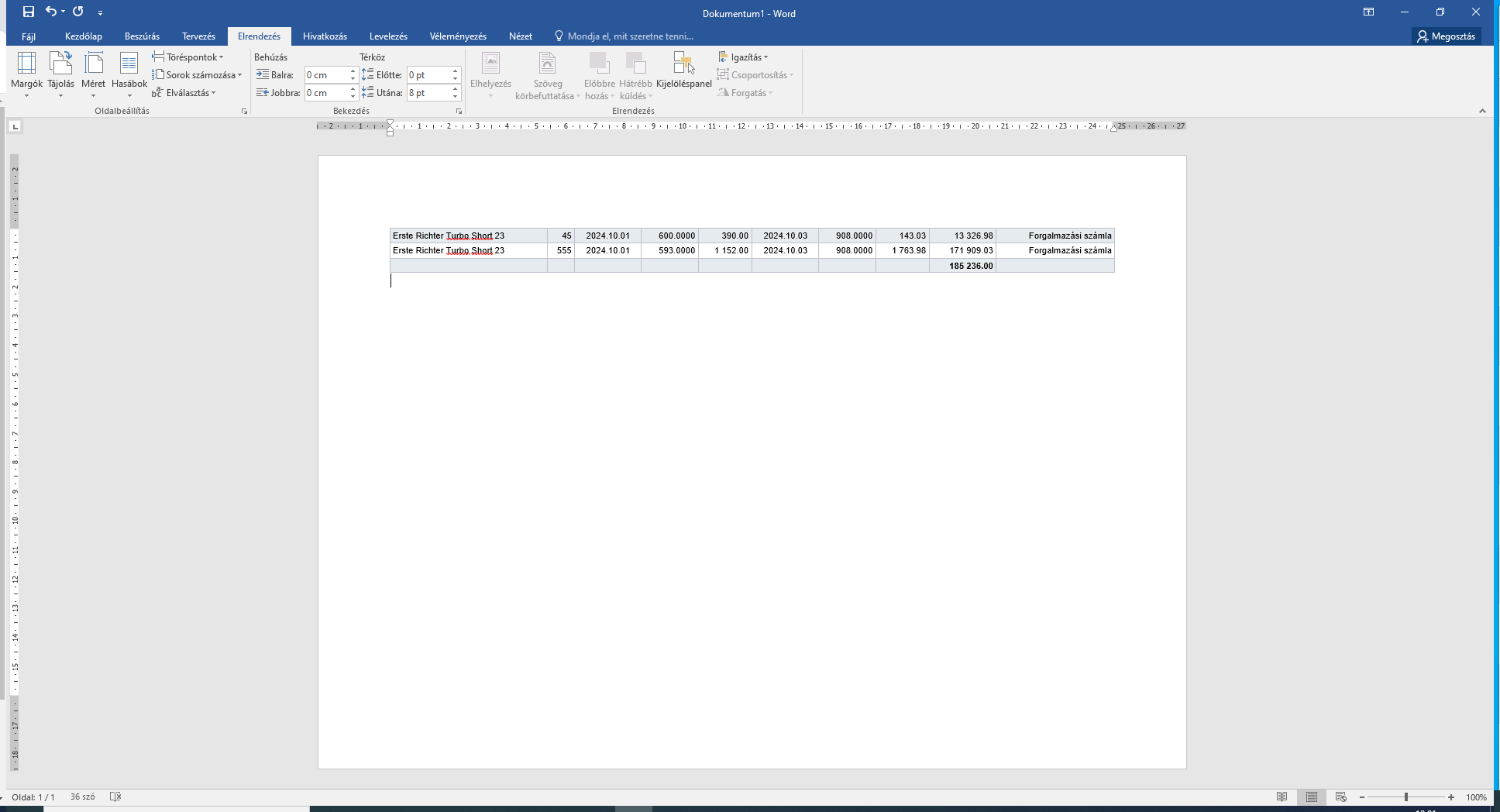This screenshot has height=812, width=1500.
Task: Switch to the Kezdőlap tab
Action: [x=84, y=36]
